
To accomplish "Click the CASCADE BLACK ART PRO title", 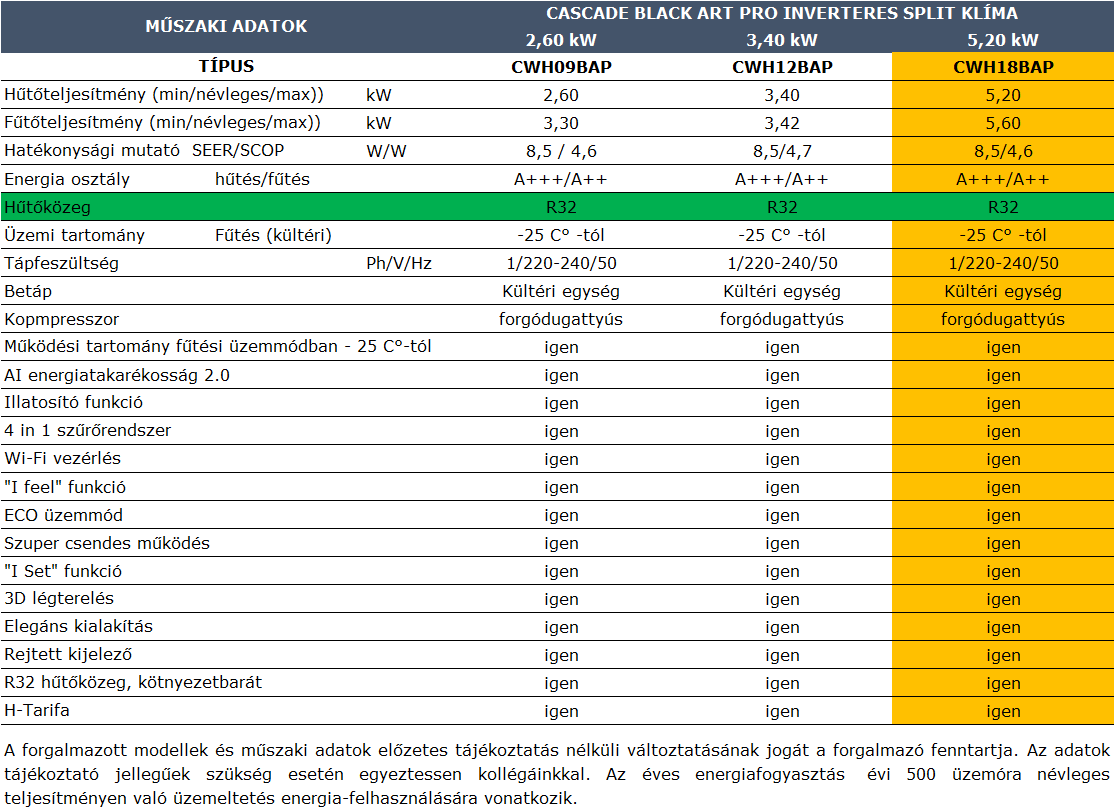I will click(x=781, y=13).
